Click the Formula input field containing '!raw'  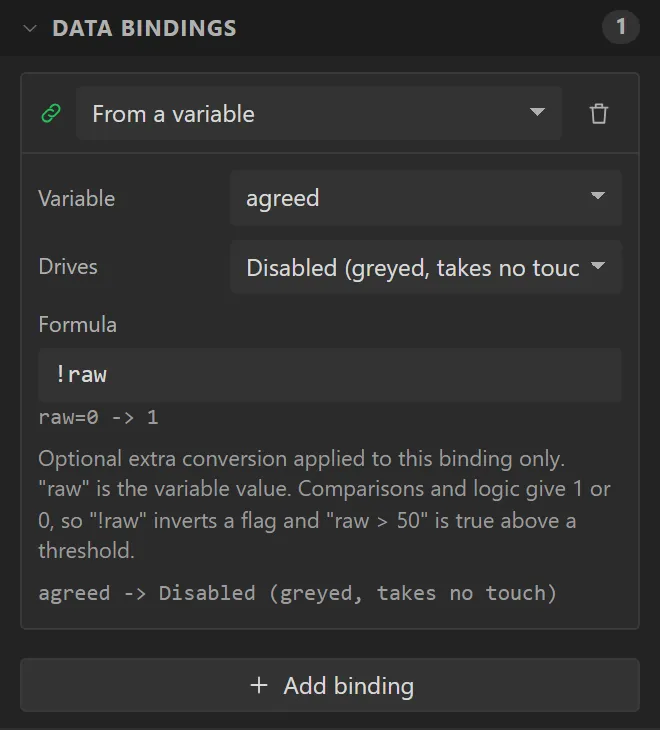330,375
